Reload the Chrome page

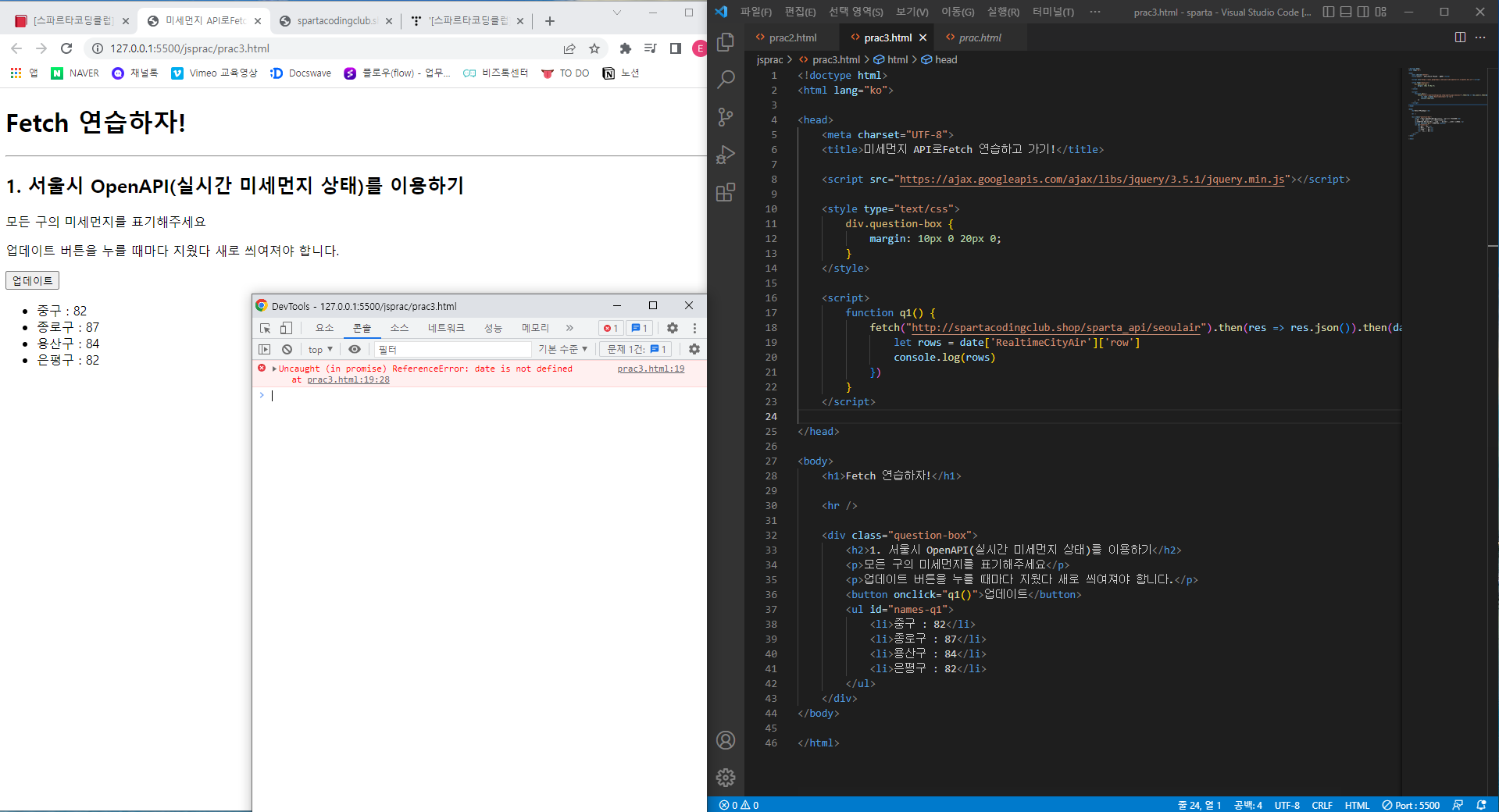pyautogui.click(x=66, y=48)
